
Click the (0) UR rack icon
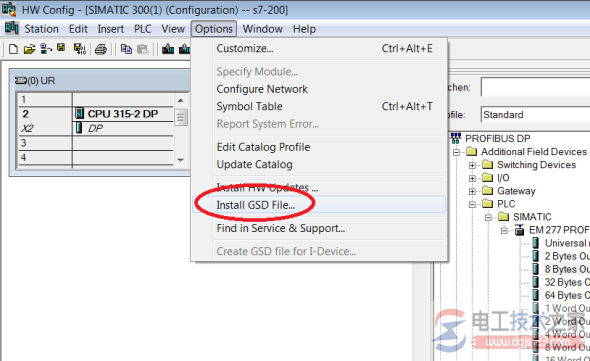[x=21, y=80]
